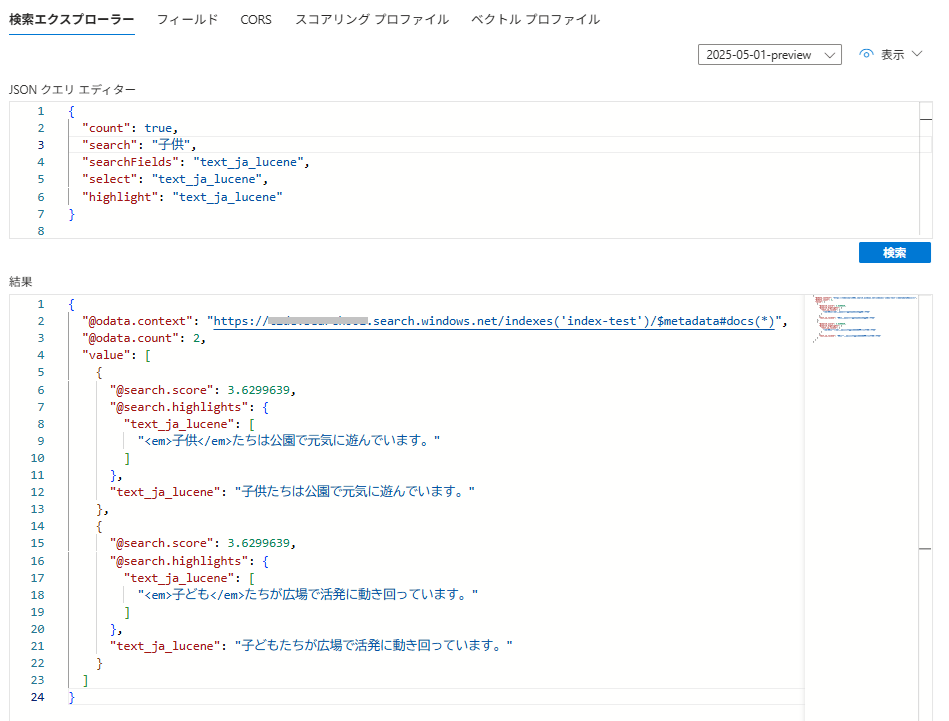Viewport: 949px width, 721px height.
Task: Click the 結果 label
Action: point(21,281)
